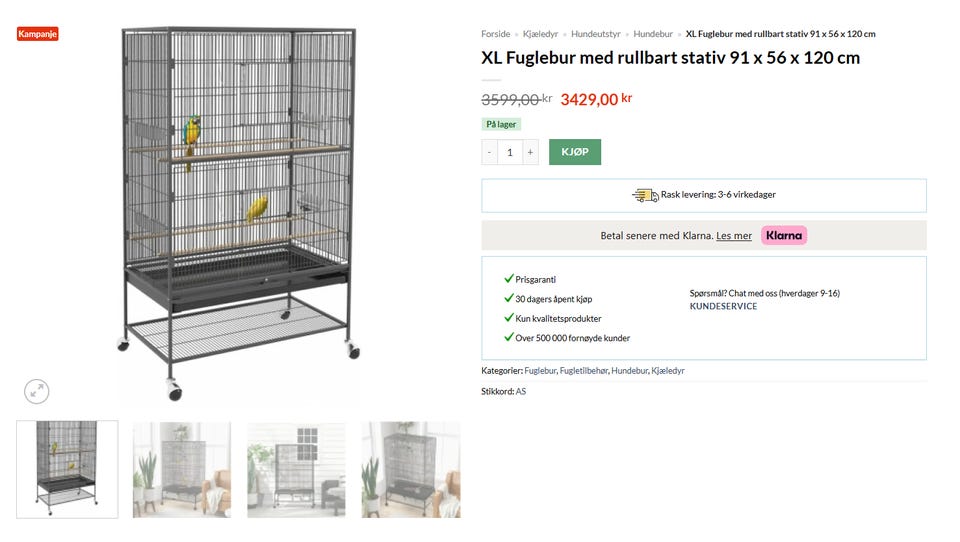Go to Forside breadcrumb
Image resolution: width=960 pixels, height=542 pixels.
coord(495,34)
